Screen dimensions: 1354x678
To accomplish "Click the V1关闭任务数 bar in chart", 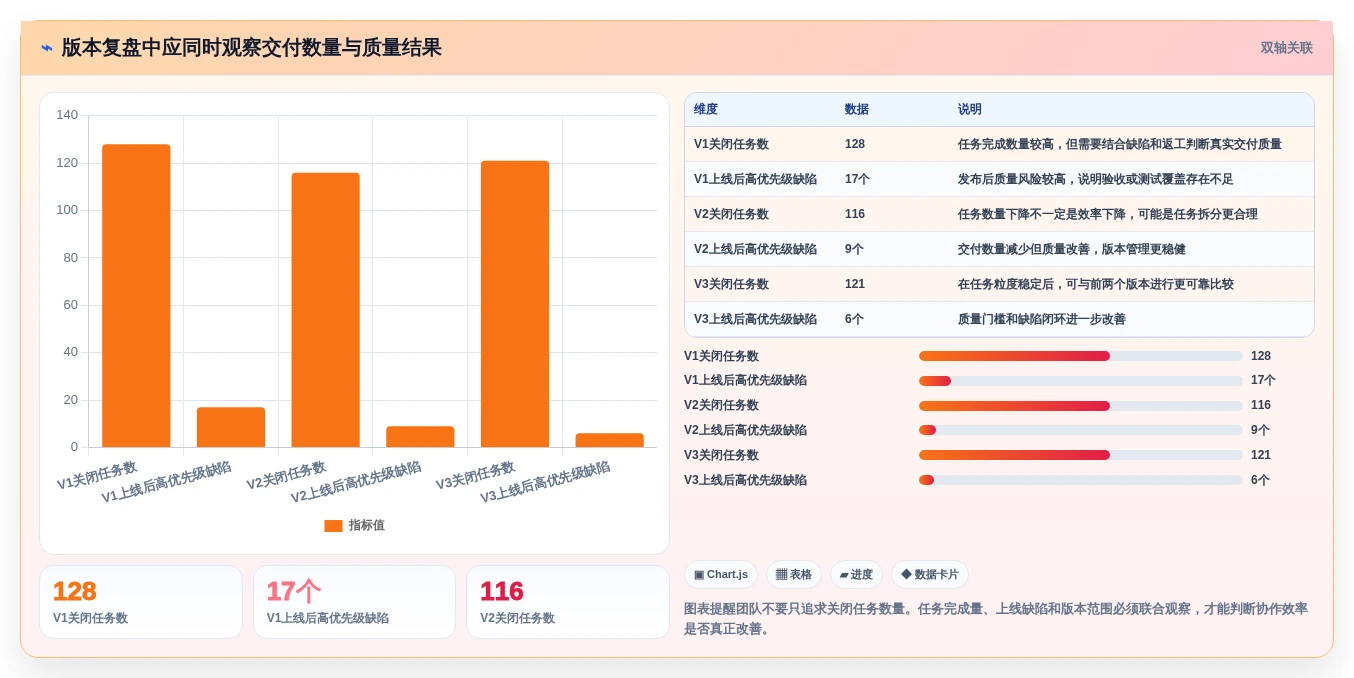I will (x=136, y=296).
